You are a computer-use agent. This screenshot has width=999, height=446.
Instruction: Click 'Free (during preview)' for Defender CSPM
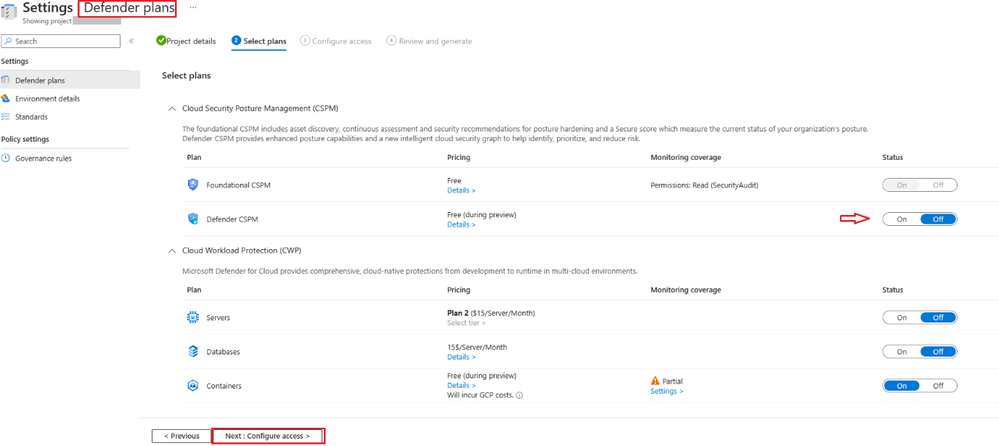(x=482, y=215)
